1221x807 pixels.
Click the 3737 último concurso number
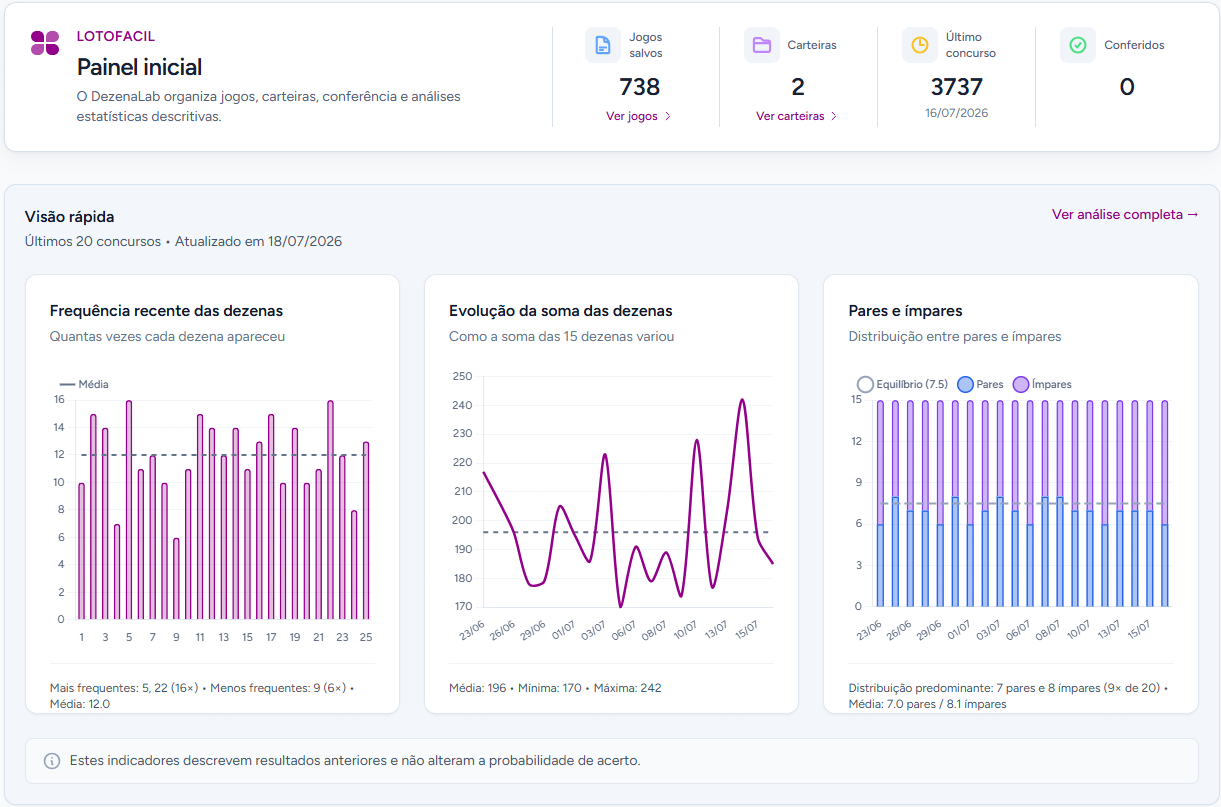957,87
